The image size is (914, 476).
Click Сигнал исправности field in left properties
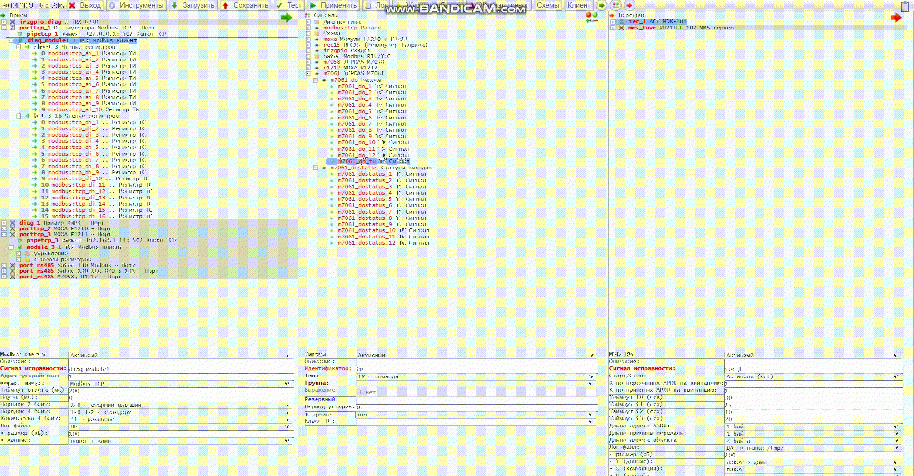tap(181, 369)
